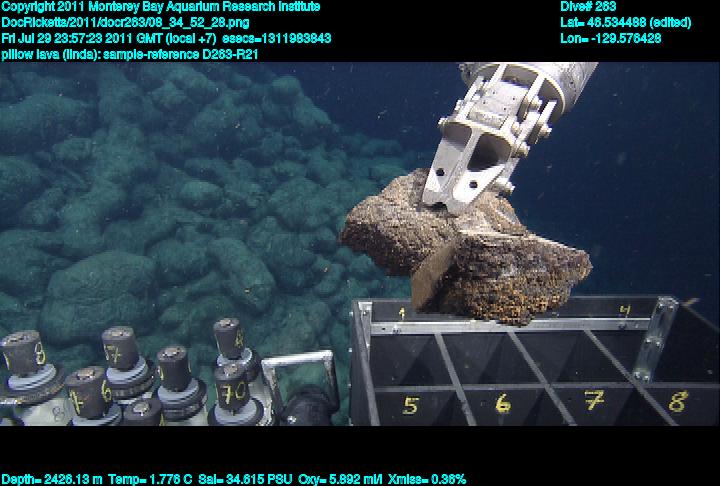
Task: Click crate compartment numbered 8
Action: point(677,401)
